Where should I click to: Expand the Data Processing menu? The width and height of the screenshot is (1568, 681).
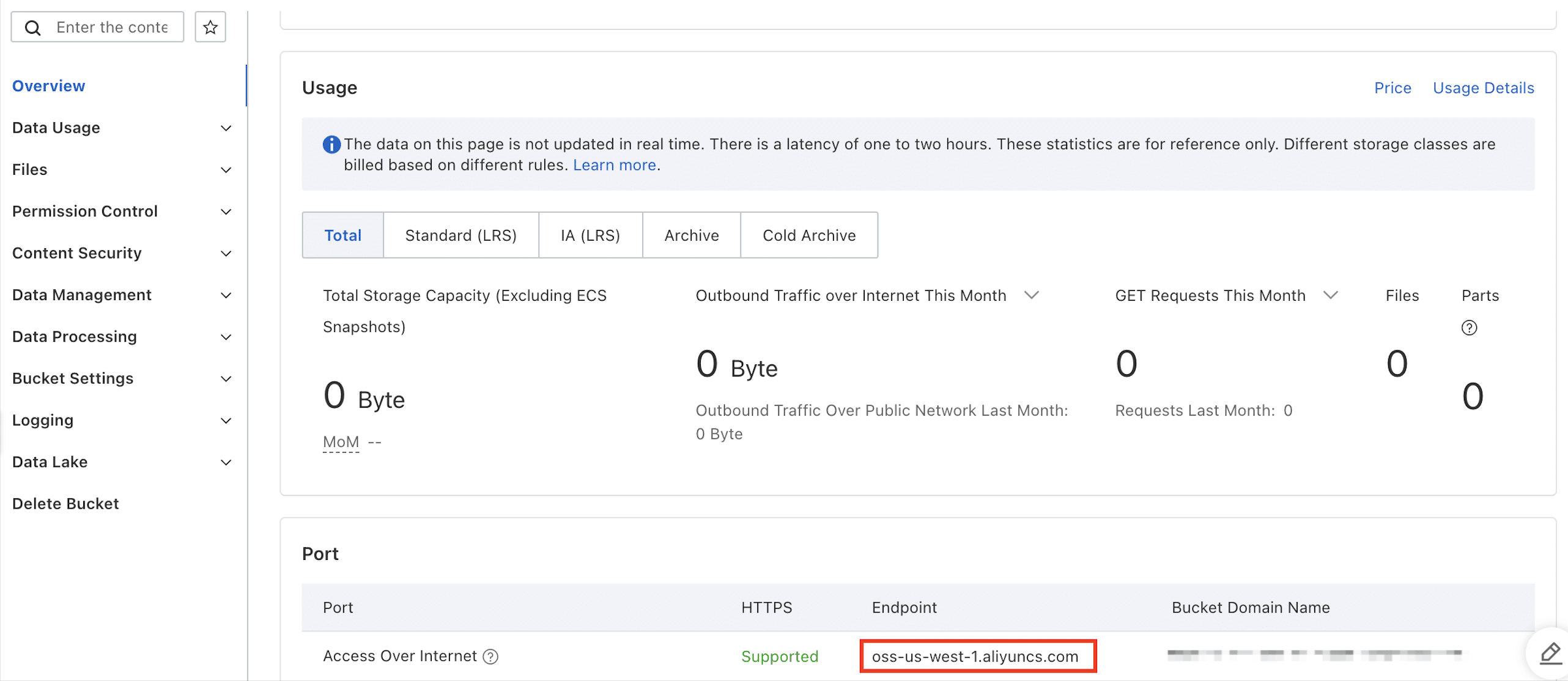pyautogui.click(x=122, y=337)
